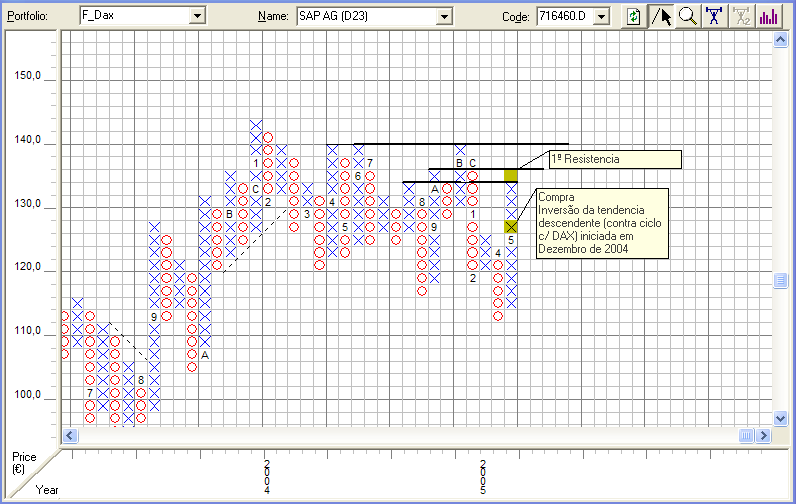Screen dimensions: 796x504
Task: Click the vertical scrollbar thumb
Action: pyautogui.click(x=780, y=282)
